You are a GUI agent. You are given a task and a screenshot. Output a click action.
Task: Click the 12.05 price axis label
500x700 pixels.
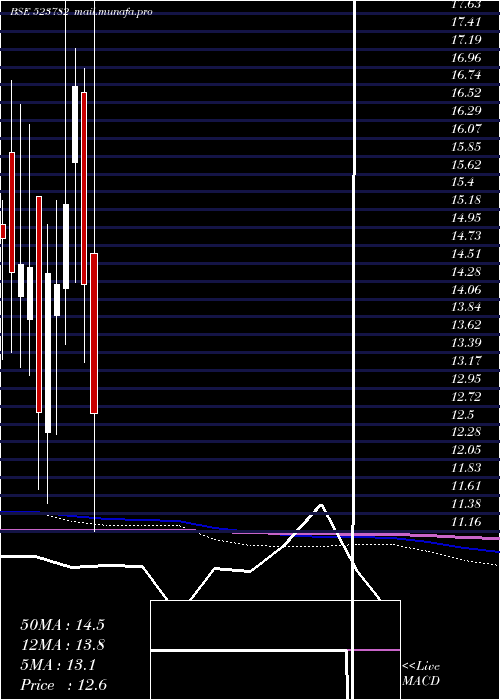point(466,450)
